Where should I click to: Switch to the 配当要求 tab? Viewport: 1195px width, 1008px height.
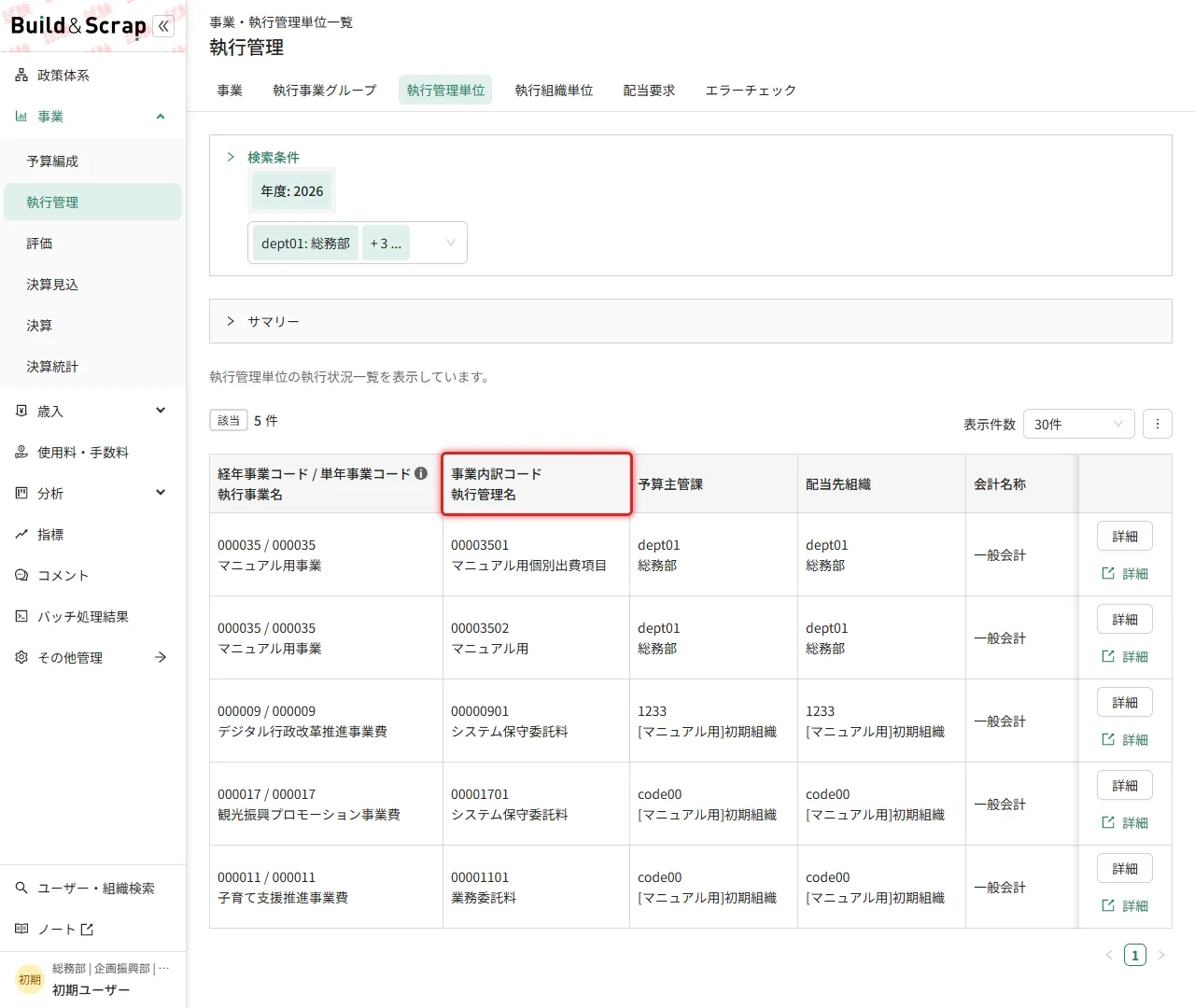pos(649,91)
